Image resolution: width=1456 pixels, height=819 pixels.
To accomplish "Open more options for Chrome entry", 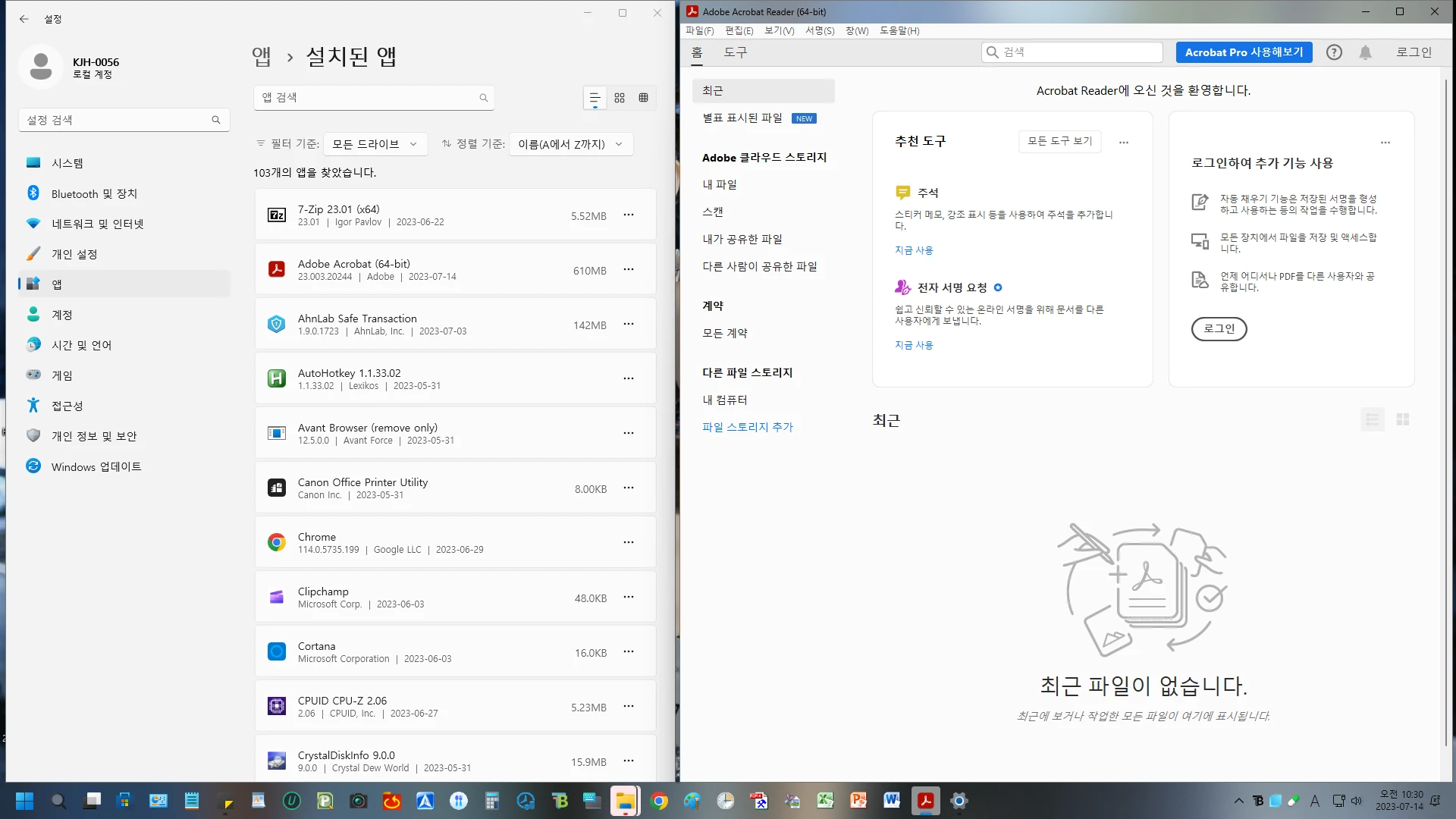I will pyautogui.click(x=629, y=543).
